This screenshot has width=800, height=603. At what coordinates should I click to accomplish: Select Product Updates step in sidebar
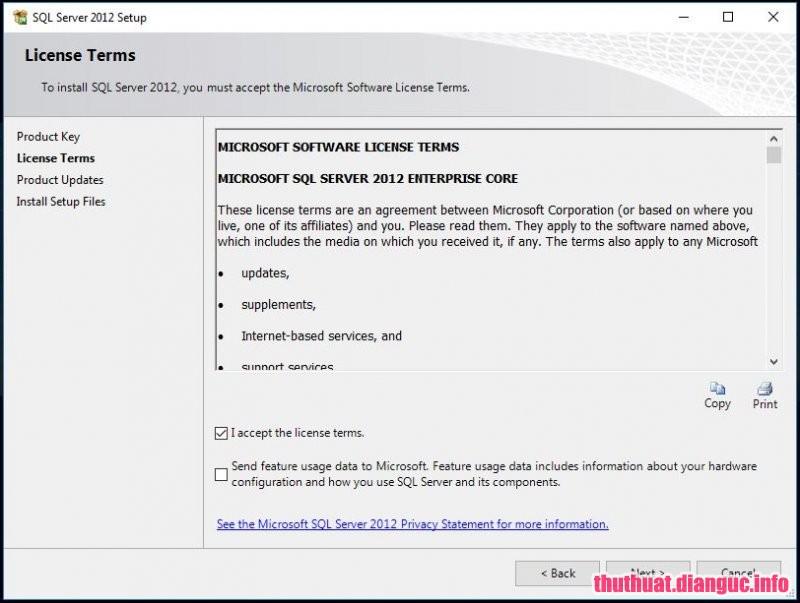60,180
